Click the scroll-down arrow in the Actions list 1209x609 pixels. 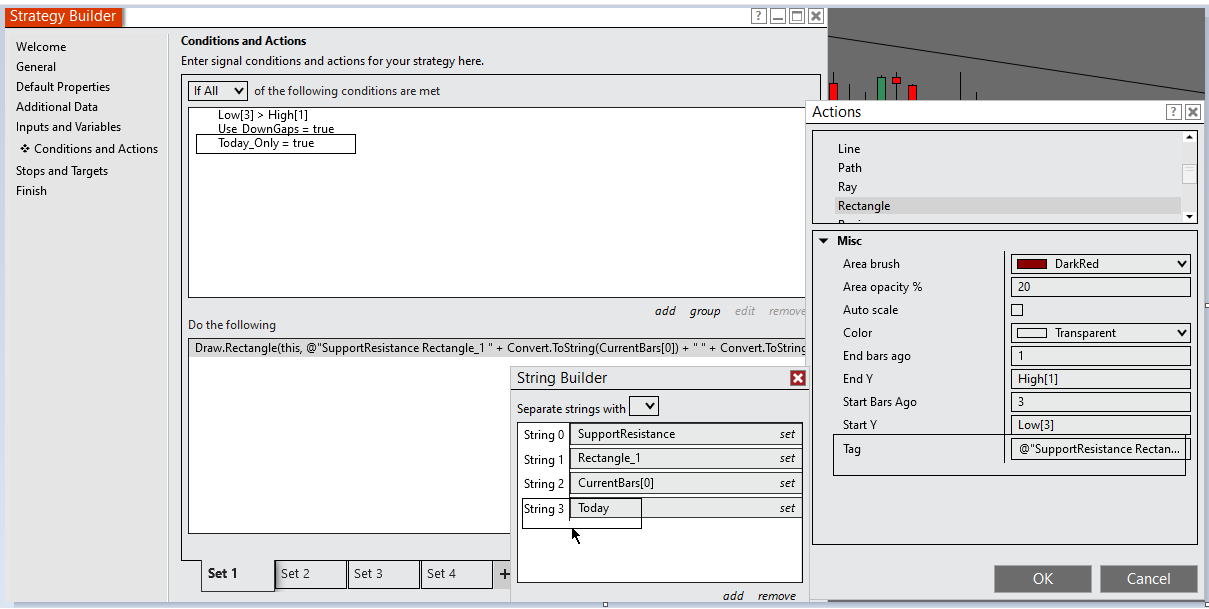click(1189, 217)
